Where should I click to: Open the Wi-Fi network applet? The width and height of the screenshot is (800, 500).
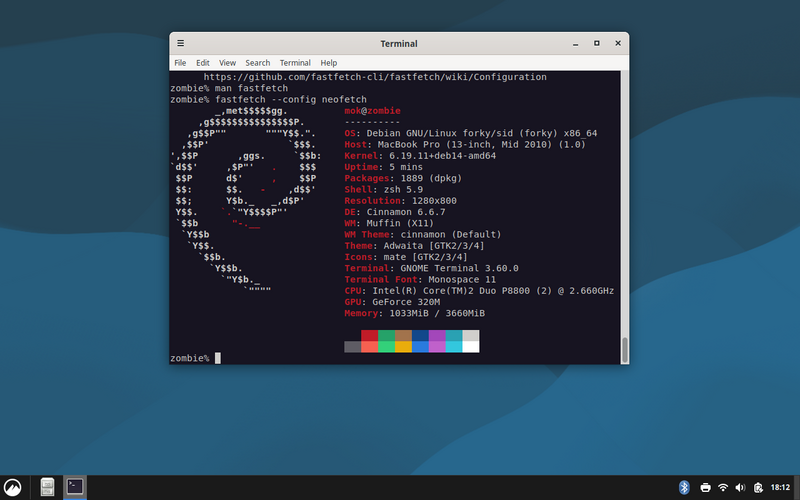pyautogui.click(x=723, y=488)
